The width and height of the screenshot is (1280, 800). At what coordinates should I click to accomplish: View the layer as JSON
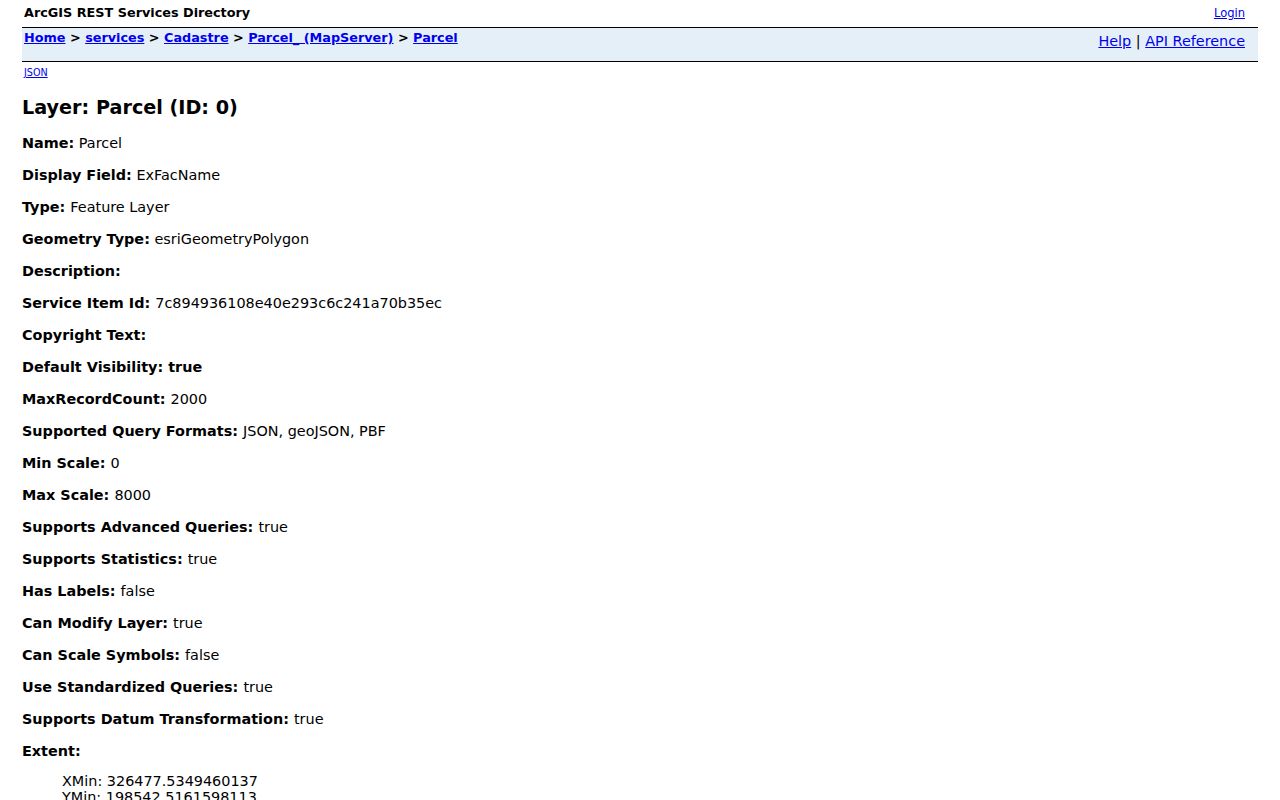pyautogui.click(x=36, y=72)
